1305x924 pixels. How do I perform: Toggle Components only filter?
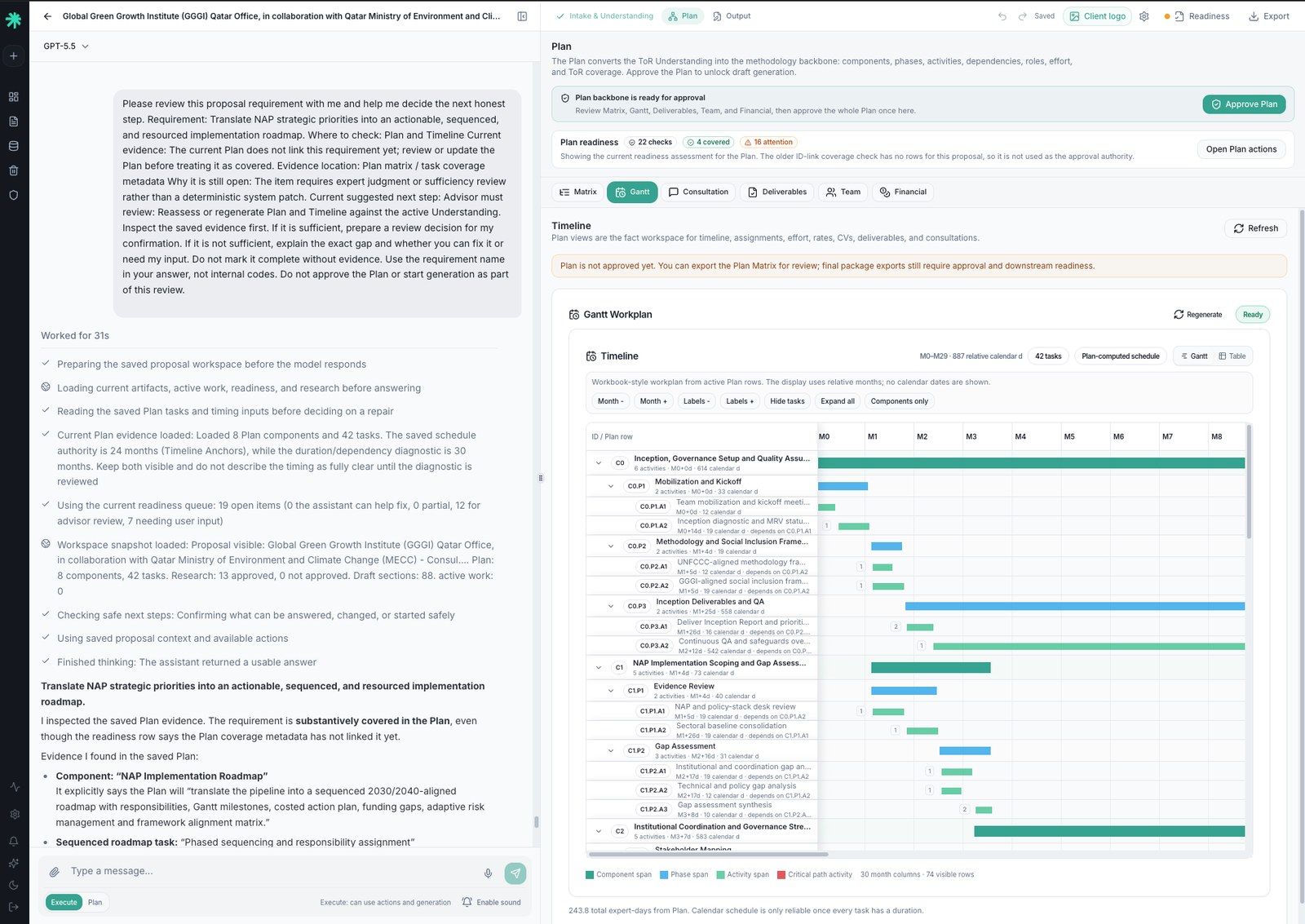[899, 401]
